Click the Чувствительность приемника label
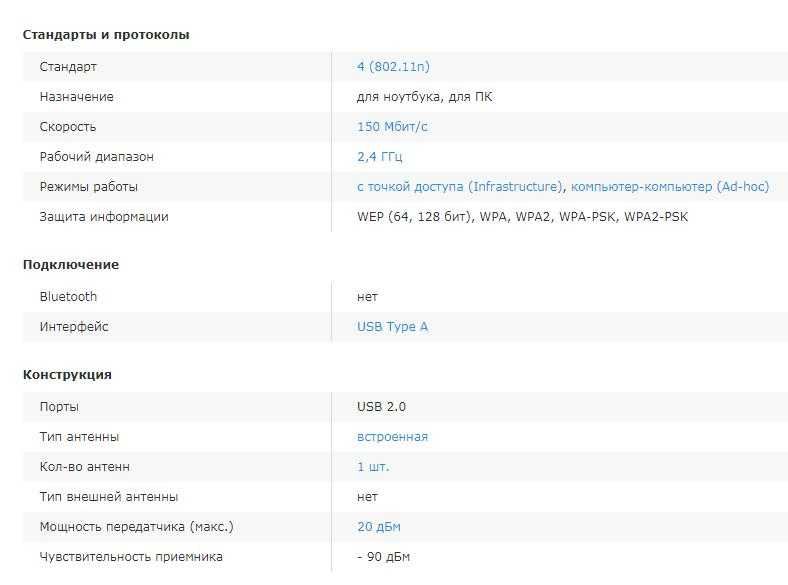This screenshot has width=788, height=585. coord(131,557)
